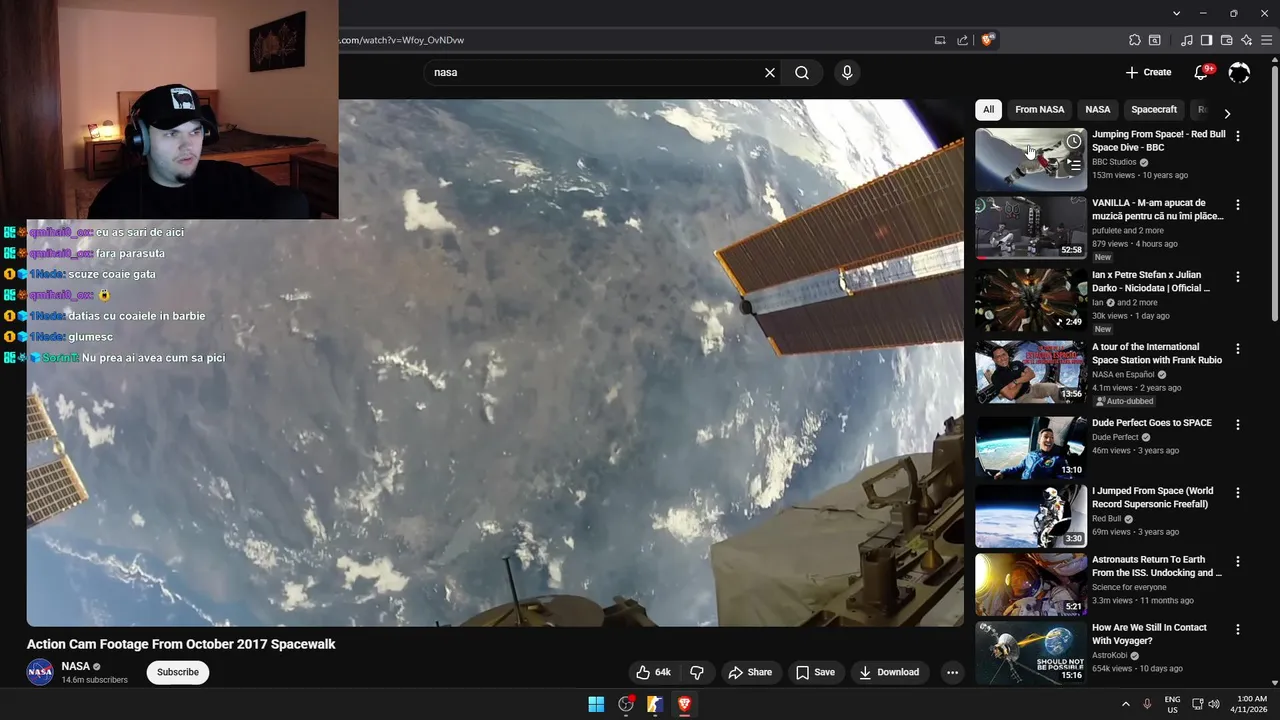Open the NASA channel name link
Image resolution: width=1280 pixels, height=720 pixels.
tap(76, 666)
